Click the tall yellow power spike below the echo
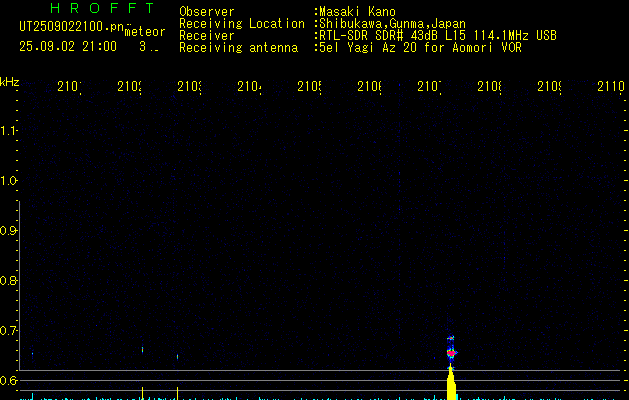The width and height of the screenshot is (629, 400). pos(452,383)
